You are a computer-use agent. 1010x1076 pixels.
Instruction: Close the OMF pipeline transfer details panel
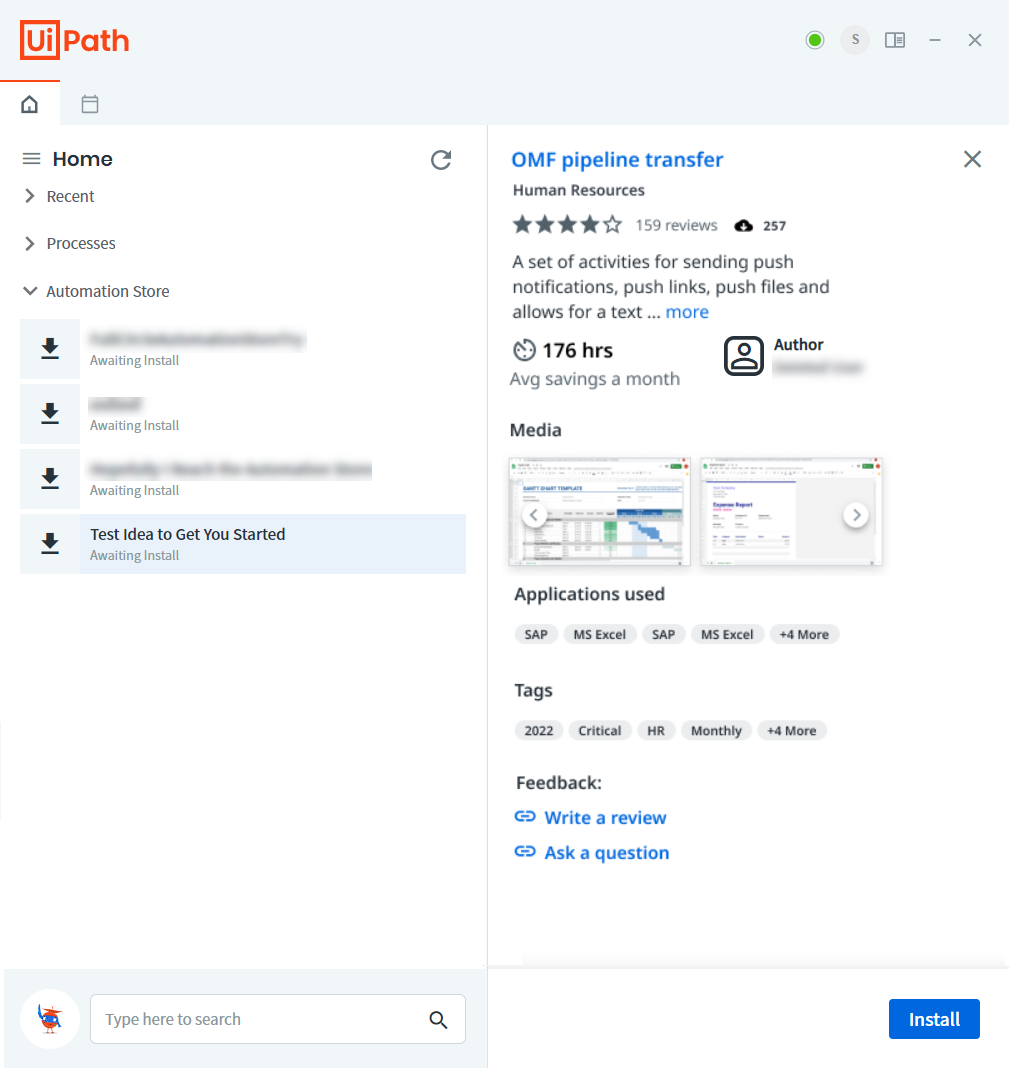click(972, 159)
